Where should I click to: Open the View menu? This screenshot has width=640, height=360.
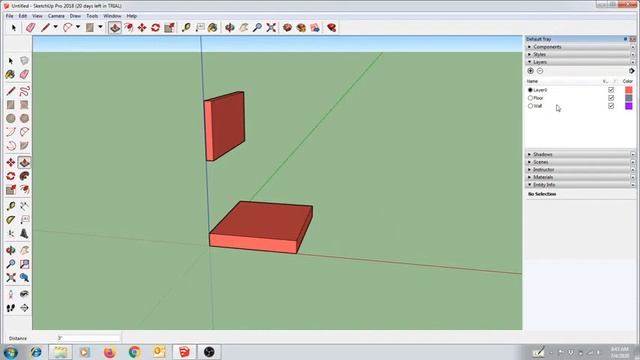pyautogui.click(x=37, y=16)
